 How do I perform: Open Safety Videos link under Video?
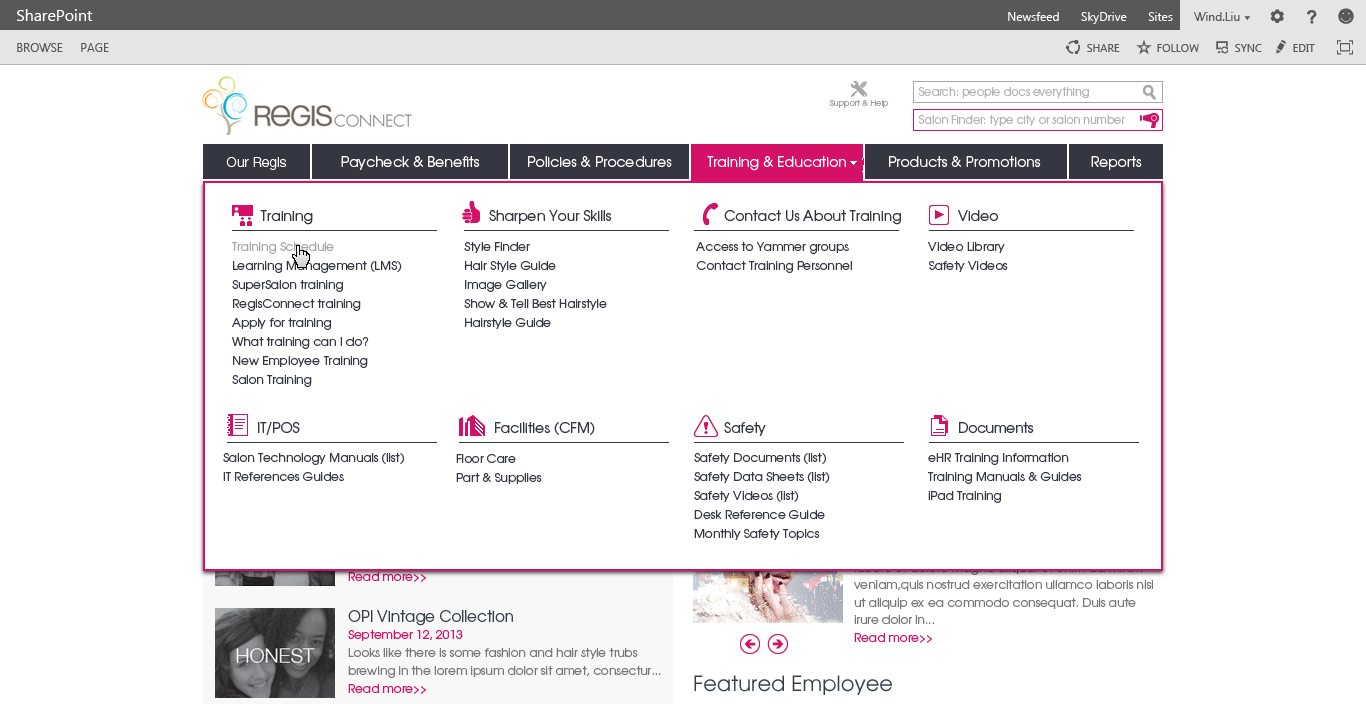[x=968, y=266]
